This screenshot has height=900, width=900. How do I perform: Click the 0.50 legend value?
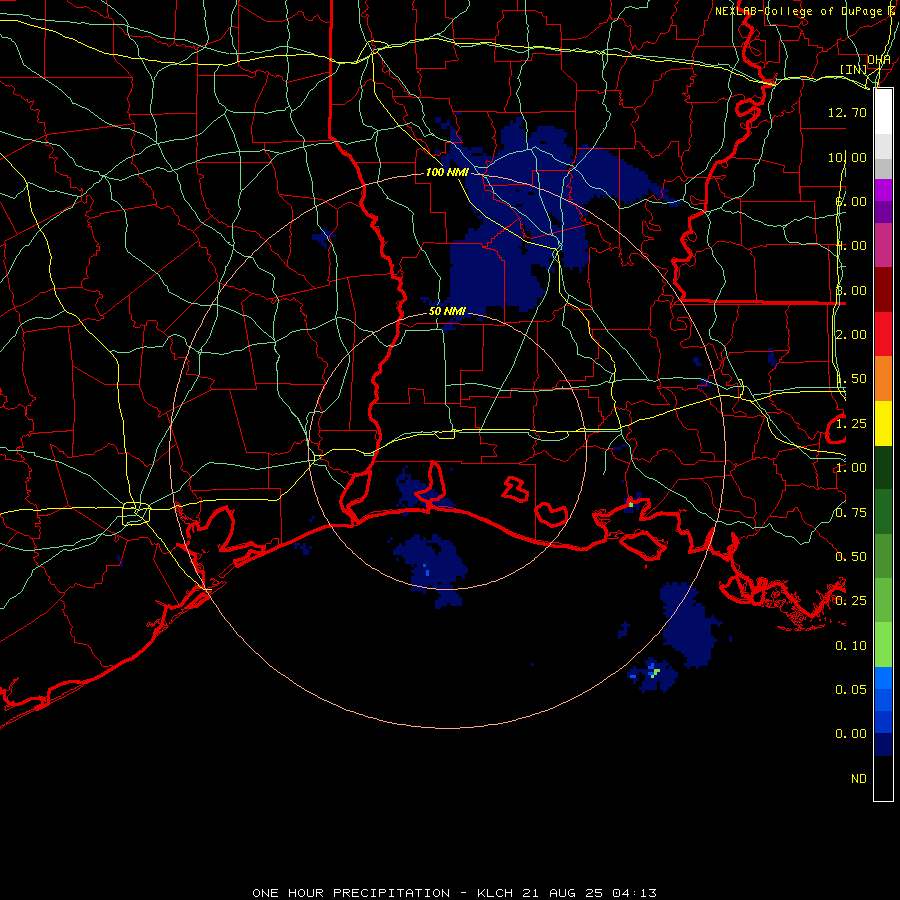click(x=851, y=557)
